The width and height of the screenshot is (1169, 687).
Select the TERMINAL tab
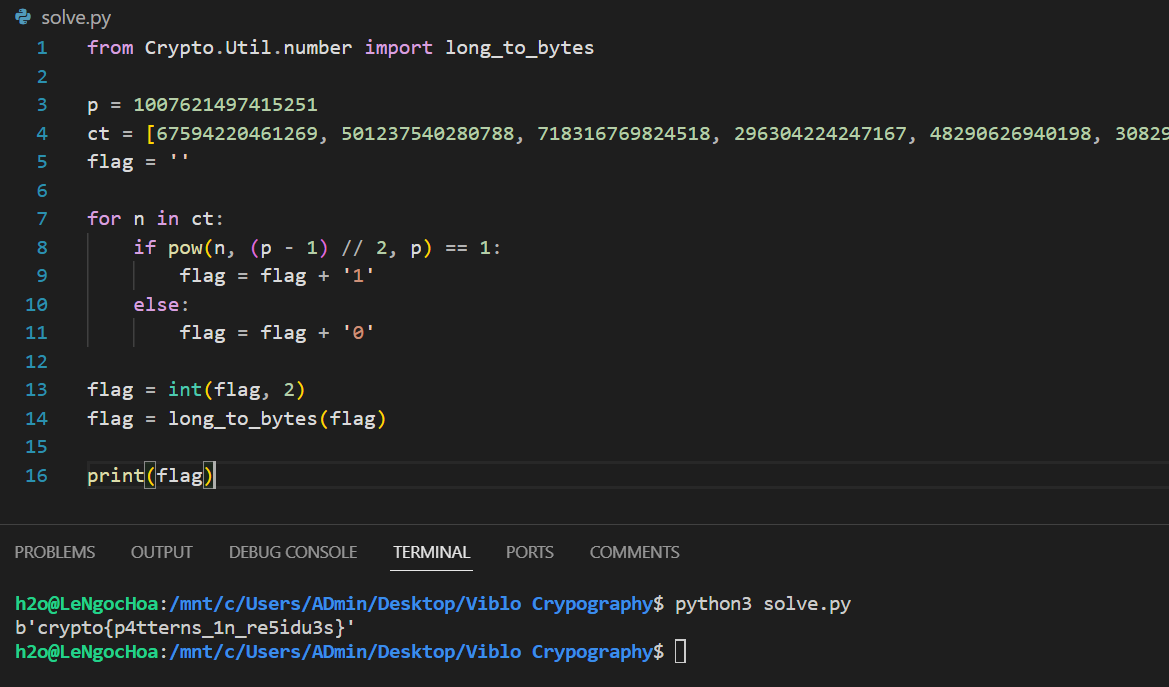[431, 551]
